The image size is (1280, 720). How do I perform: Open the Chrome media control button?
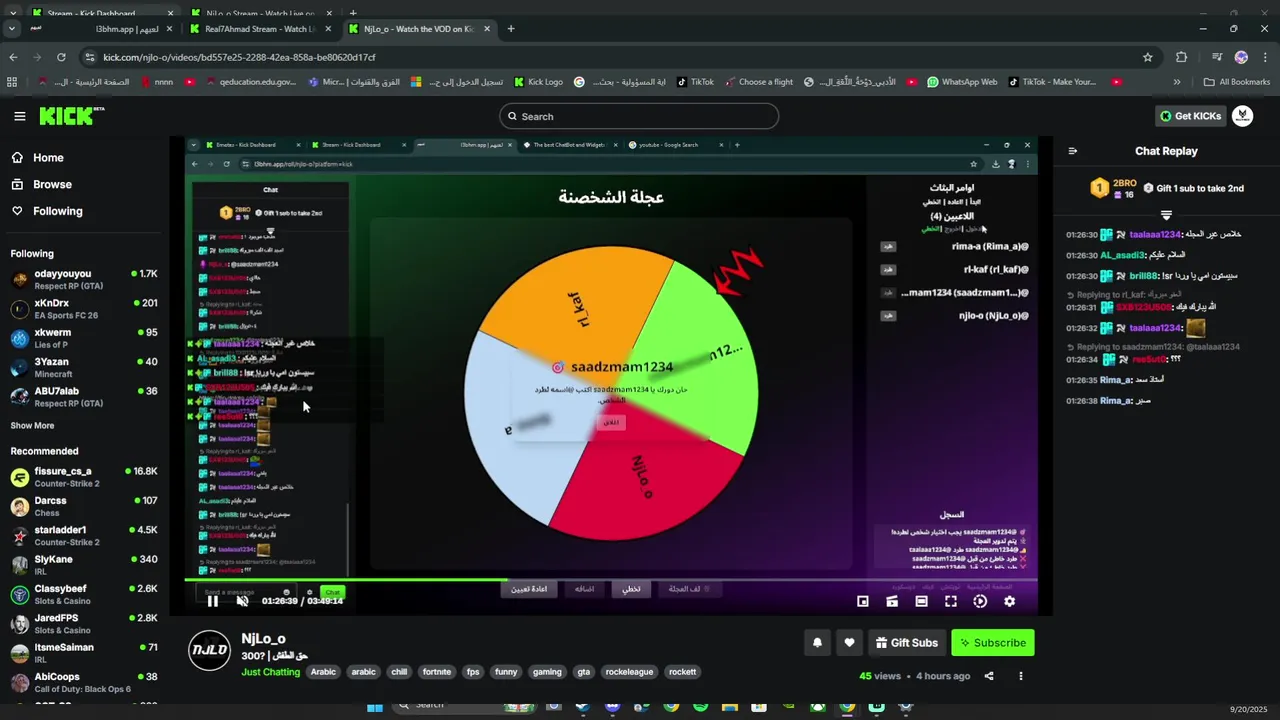1216,57
